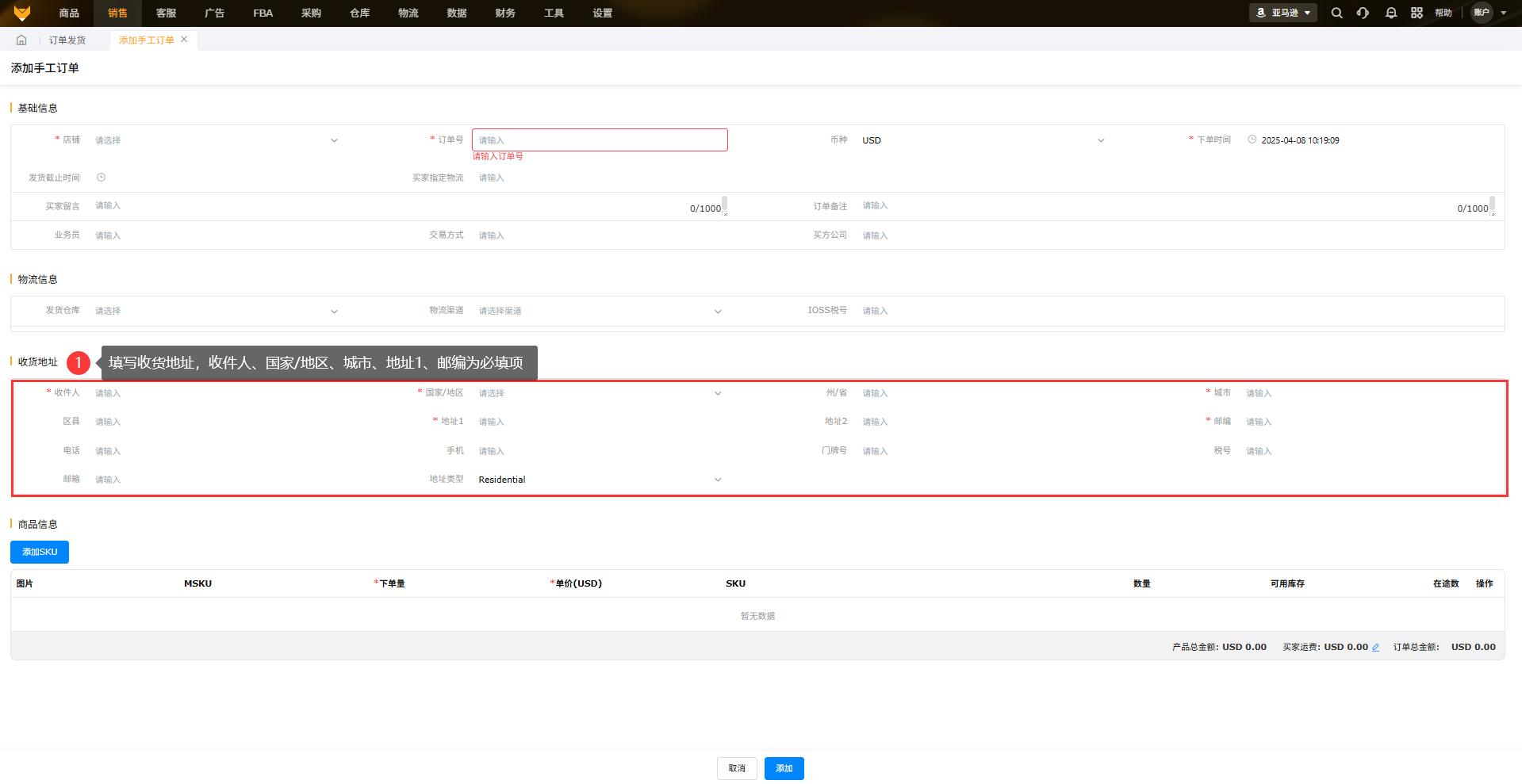The image size is (1522, 784).
Task: Click the 暂无数据 empty table text
Action: pyautogui.click(x=757, y=616)
